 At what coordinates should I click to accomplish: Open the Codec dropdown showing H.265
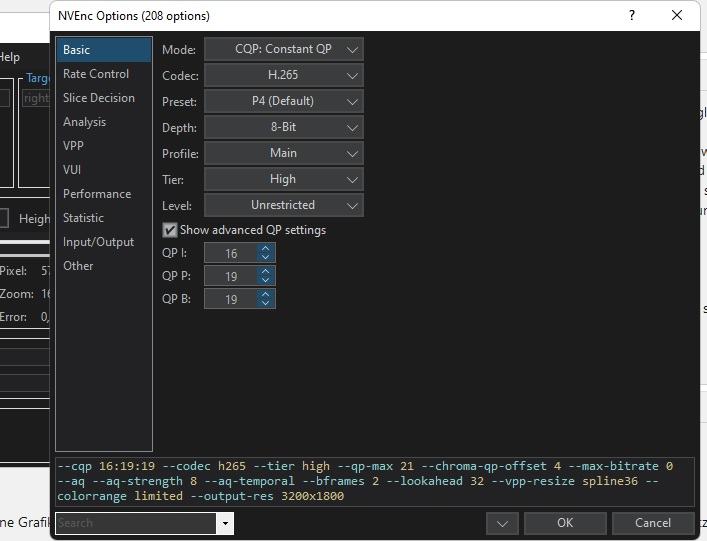point(284,75)
